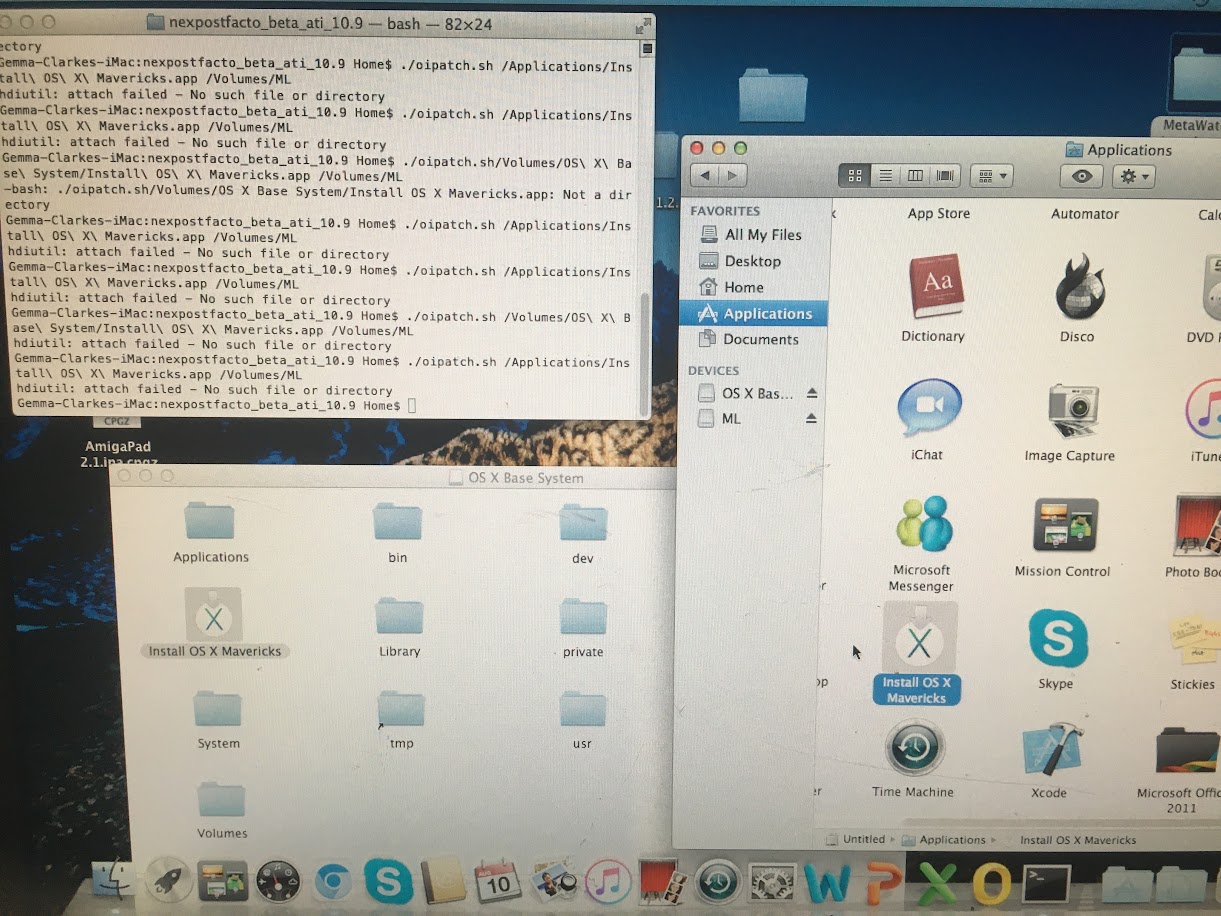Select Documents in Finder sidebar

point(760,340)
